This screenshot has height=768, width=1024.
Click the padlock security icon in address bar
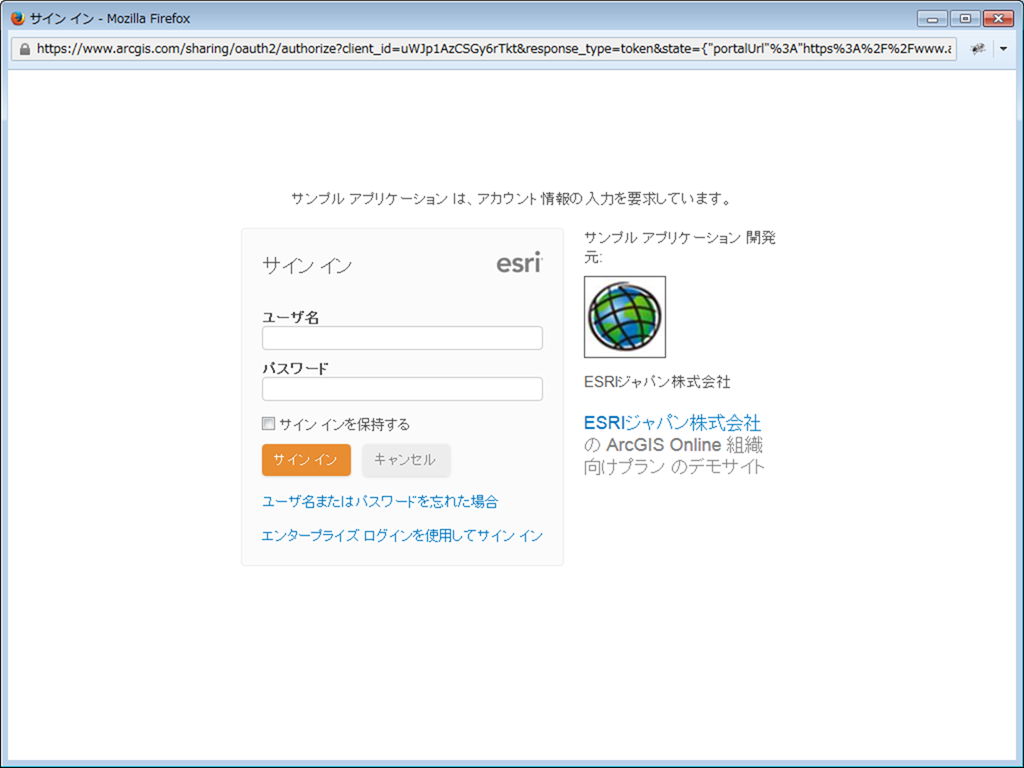(x=24, y=48)
